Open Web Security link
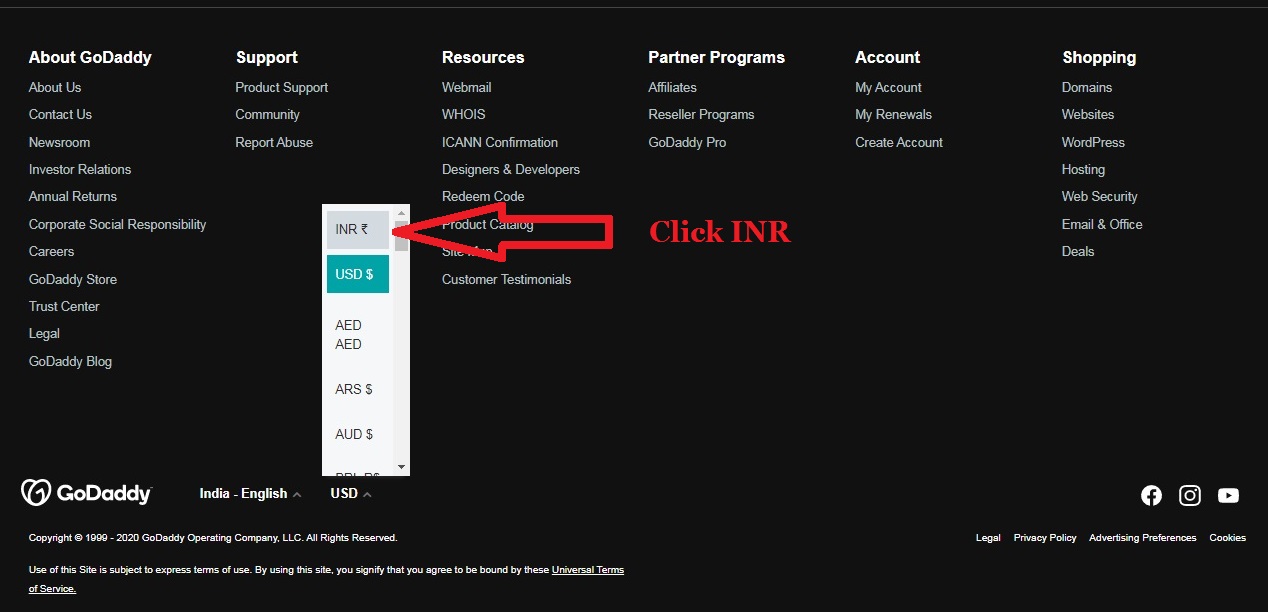Image resolution: width=1268 pixels, height=612 pixels. point(1100,196)
